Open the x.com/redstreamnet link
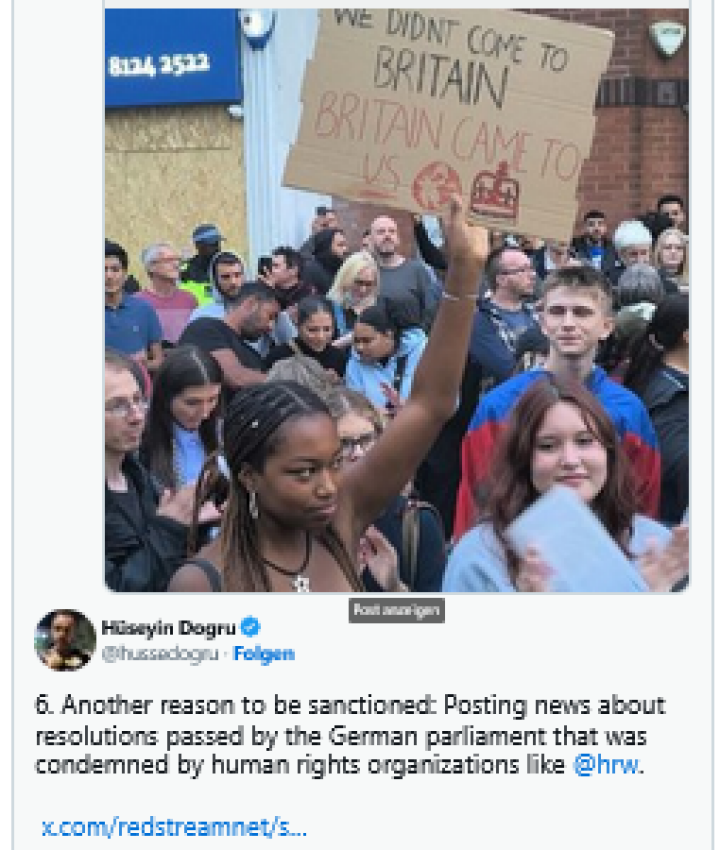Viewport: 720px width, 850px height. pyautogui.click(x=174, y=827)
